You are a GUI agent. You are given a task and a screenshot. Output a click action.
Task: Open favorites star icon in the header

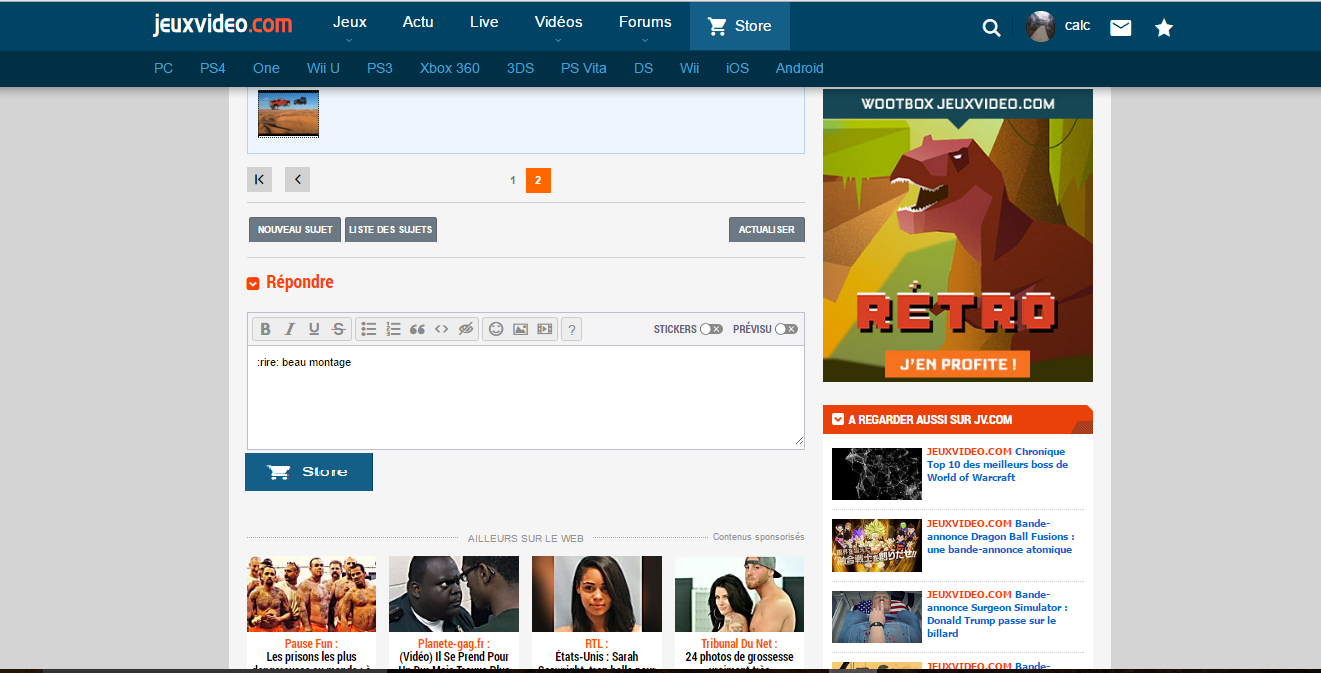pyautogui.click(x=1164, y=28)
